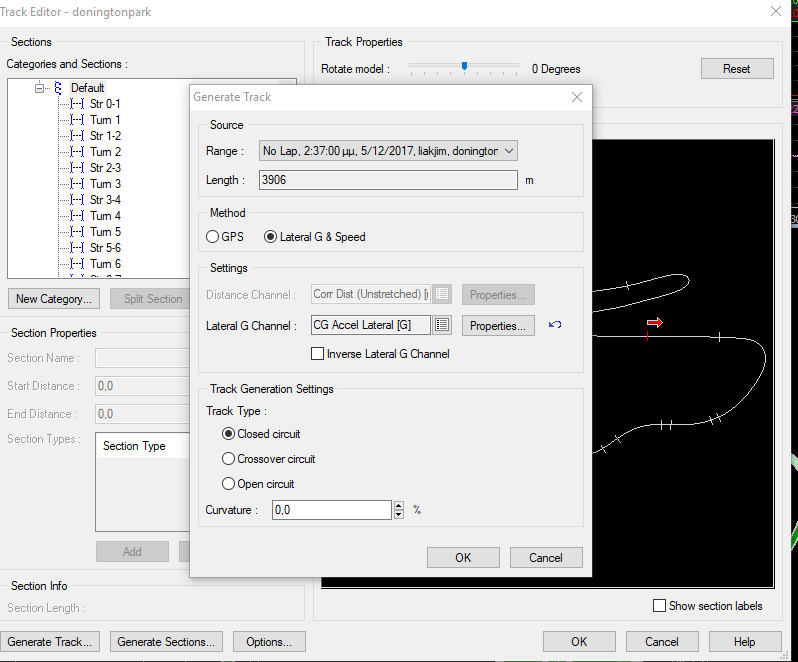Click New Category button
798x662 pixels.
(x=54, y=299)
